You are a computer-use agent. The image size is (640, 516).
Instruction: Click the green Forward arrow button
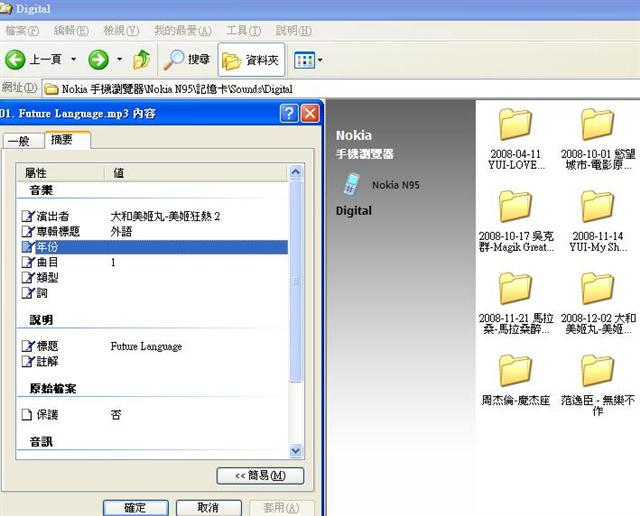click(98, 60)
